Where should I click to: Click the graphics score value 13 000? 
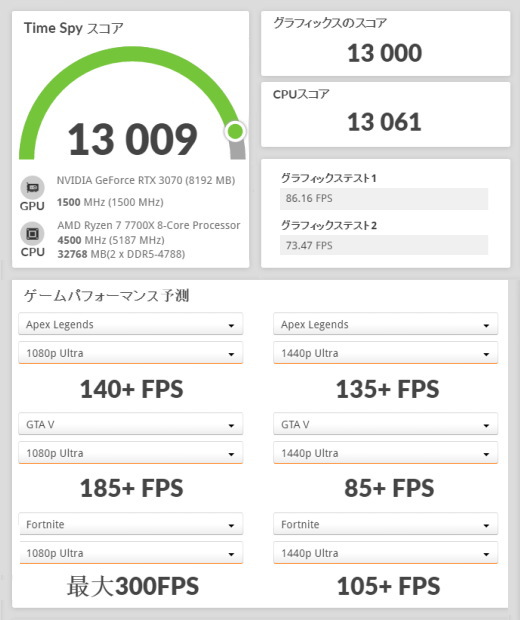pyautogui.click(x=384, y=53)
